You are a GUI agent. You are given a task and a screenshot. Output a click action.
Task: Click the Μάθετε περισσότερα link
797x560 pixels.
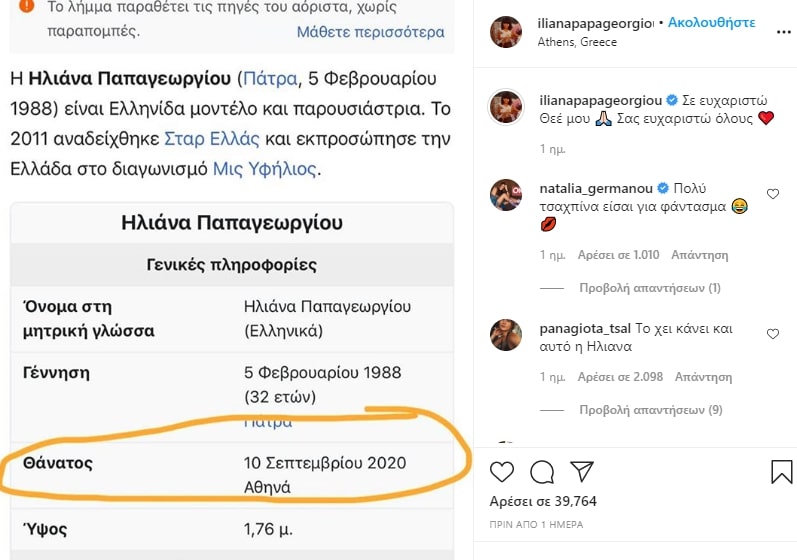click(x=371, y=32)
